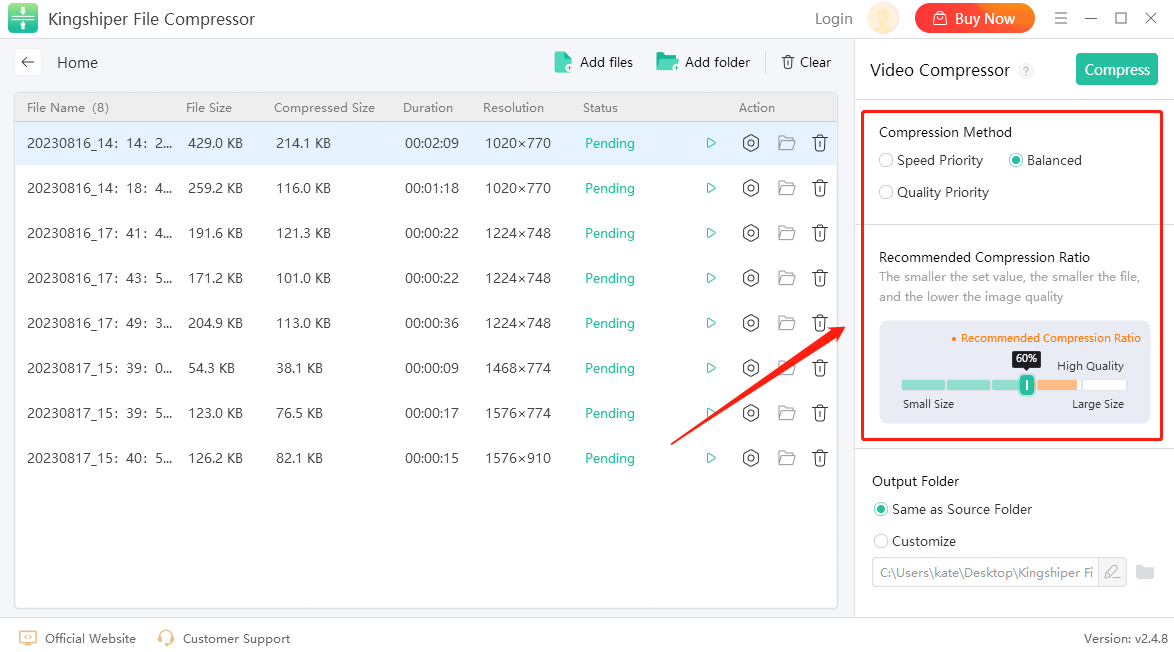The image size is (1174, 652).
Task: Click the Compressed Size column header
Action: (324, 108)
